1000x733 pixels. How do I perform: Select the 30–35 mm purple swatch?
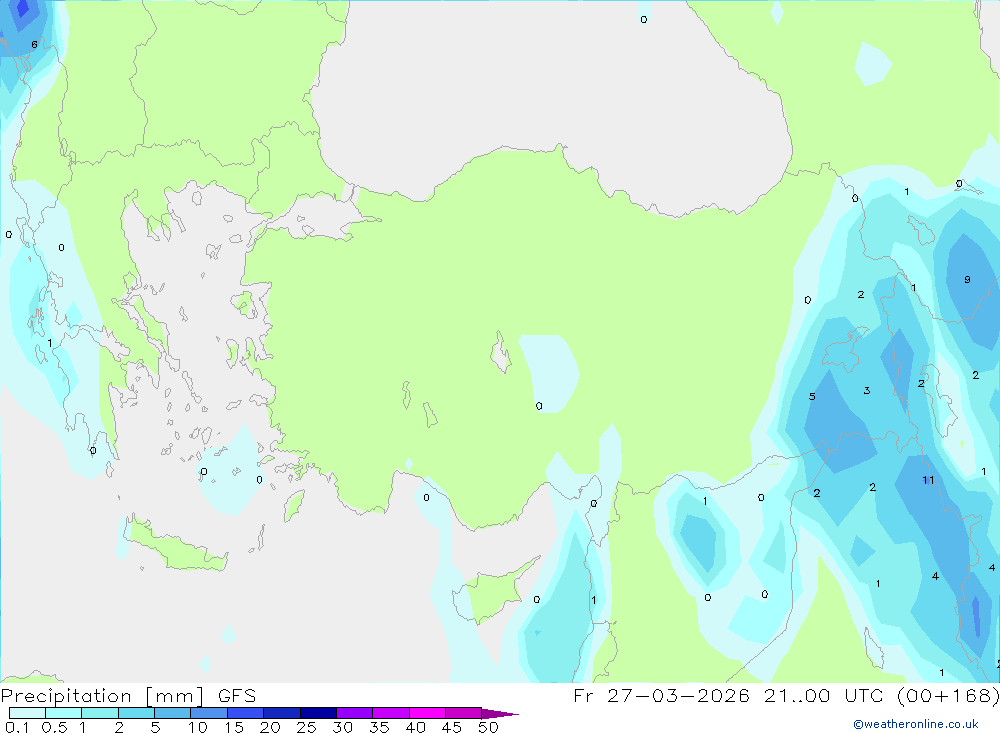(x=355, y=713)
